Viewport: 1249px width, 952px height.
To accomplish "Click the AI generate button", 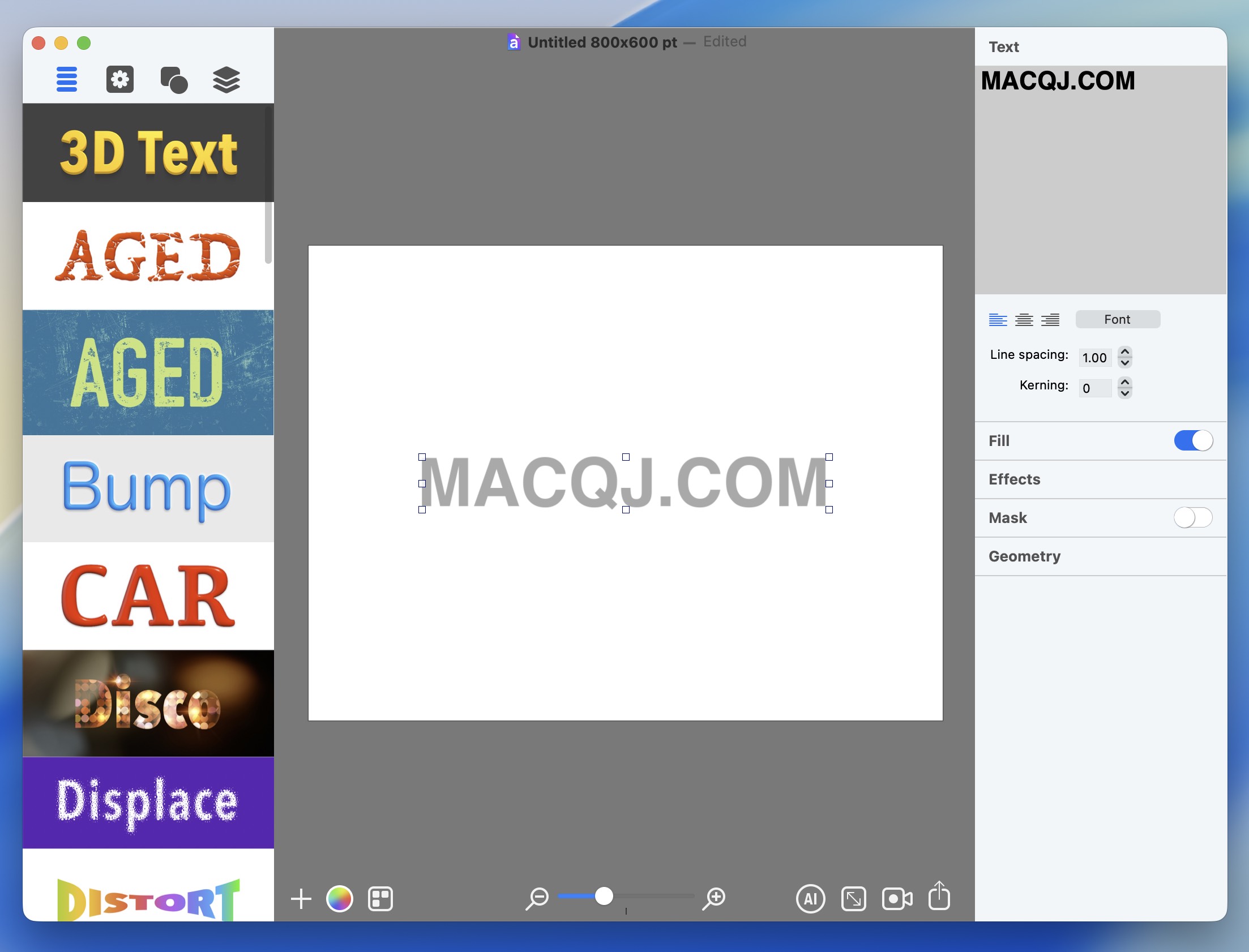I will [x=810, y=899].
